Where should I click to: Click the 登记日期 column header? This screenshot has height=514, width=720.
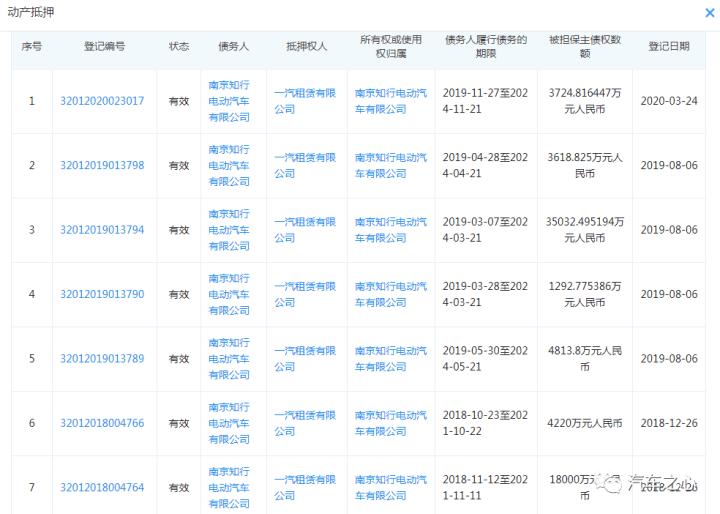coord(669,46)
